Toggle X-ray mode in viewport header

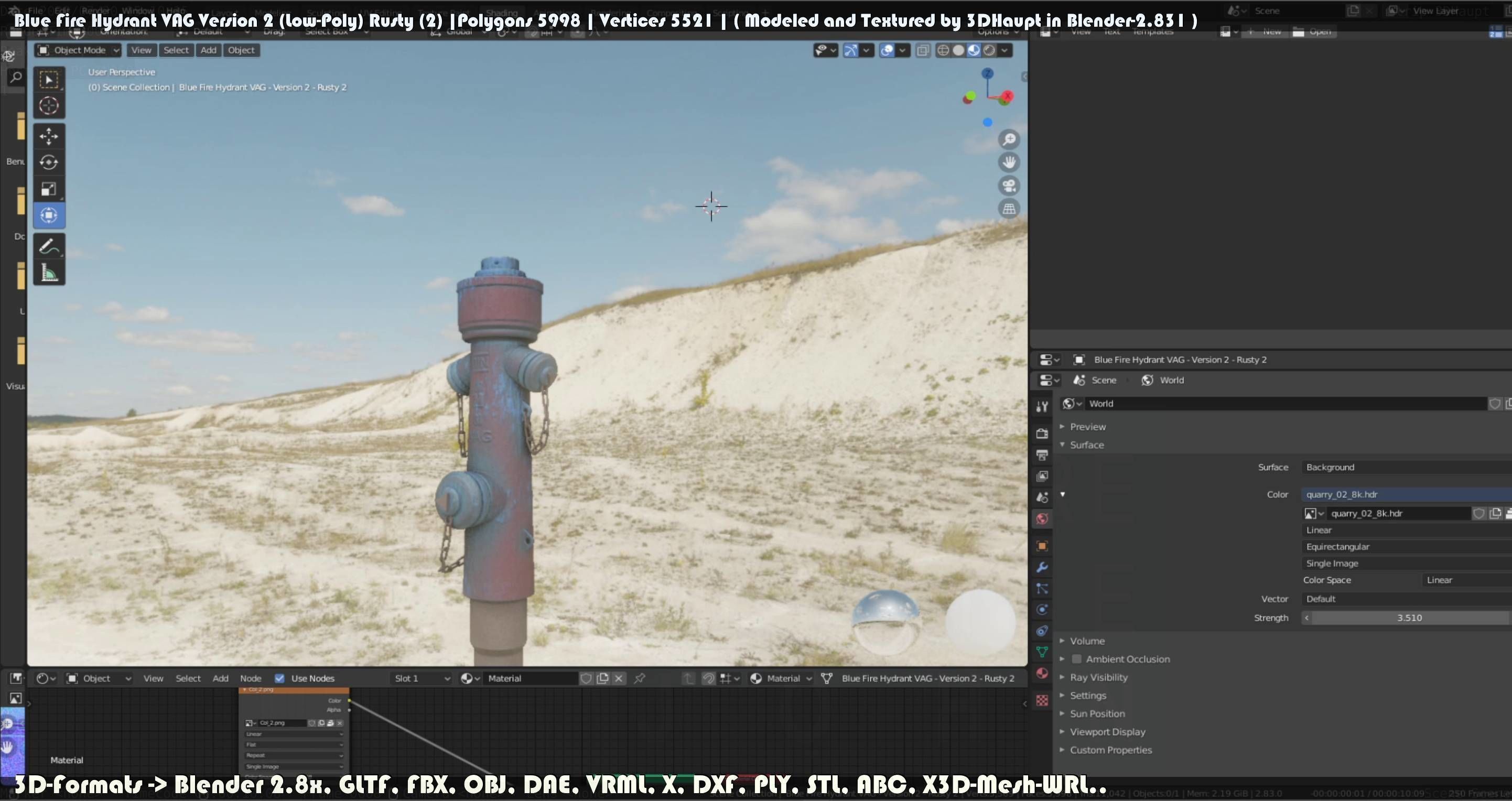coord(923,50)
